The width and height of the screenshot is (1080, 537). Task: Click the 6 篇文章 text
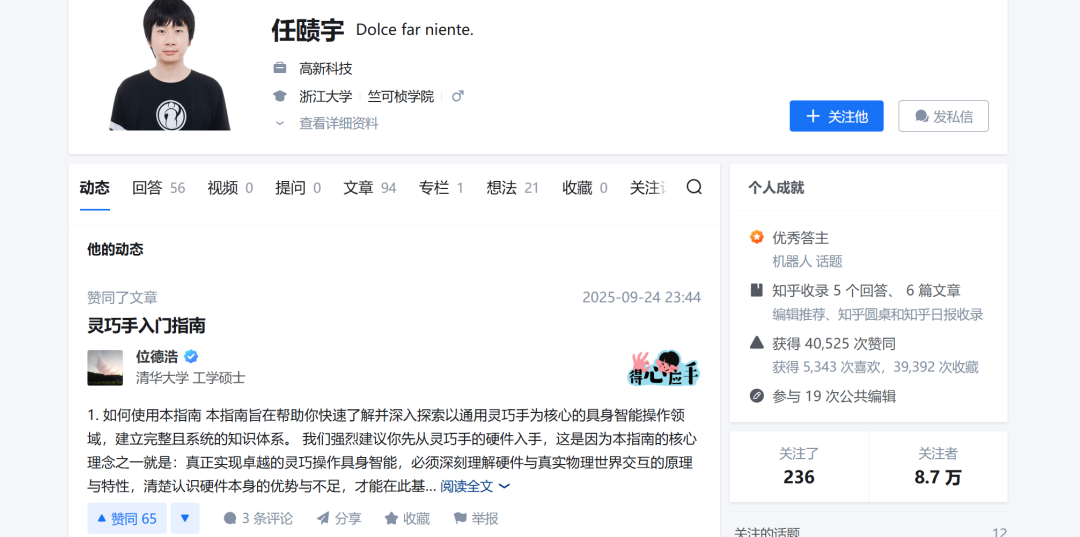pos(933,291)
